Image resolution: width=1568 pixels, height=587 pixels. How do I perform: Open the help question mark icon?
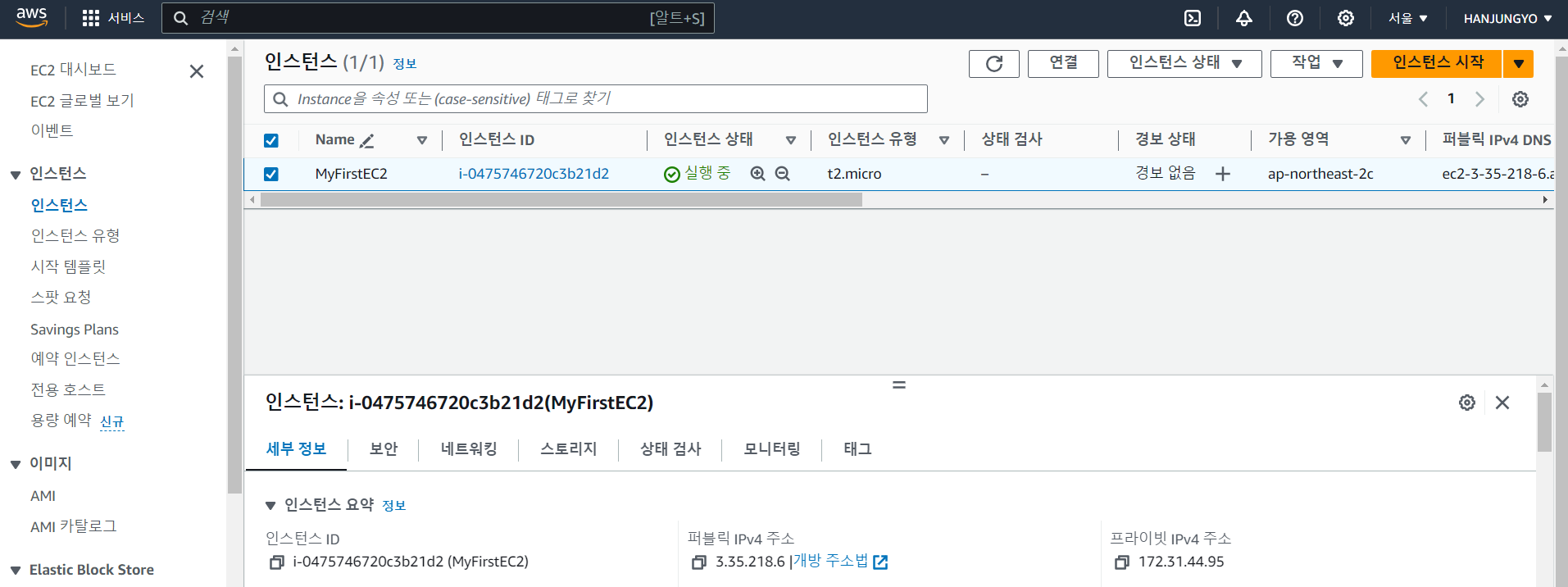pyautogui.click(x=1295, y=18)
